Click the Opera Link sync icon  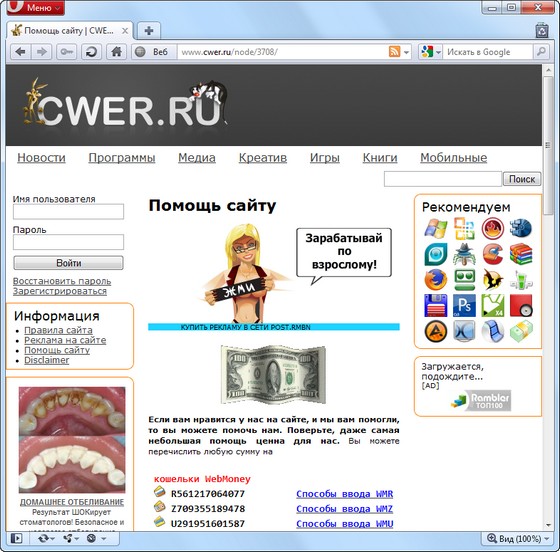pos(43,538)
